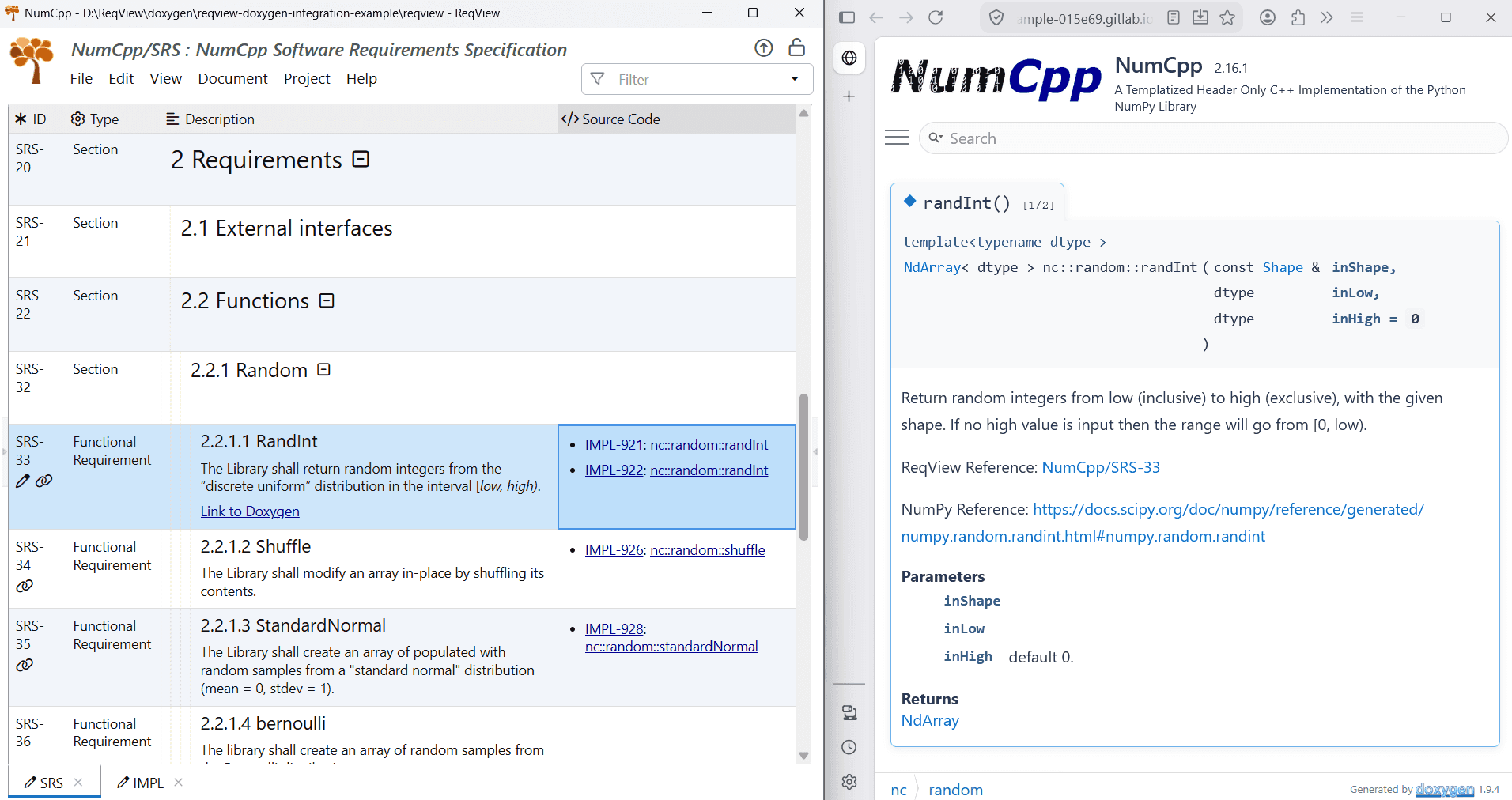This screenshot has height=800, width=1512.
Task: Open the IMPL-921 link
Action: click(614, 445)
